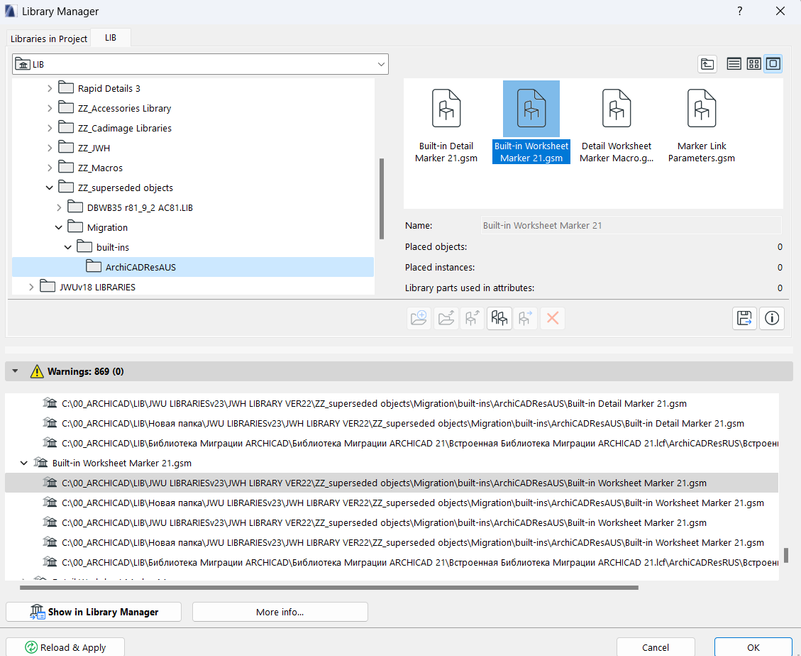The height and width of the screenshot is (656, 801).
Task: Expand the JWUv18 LIBRARIES folder
Action: (x=31, y=287)
